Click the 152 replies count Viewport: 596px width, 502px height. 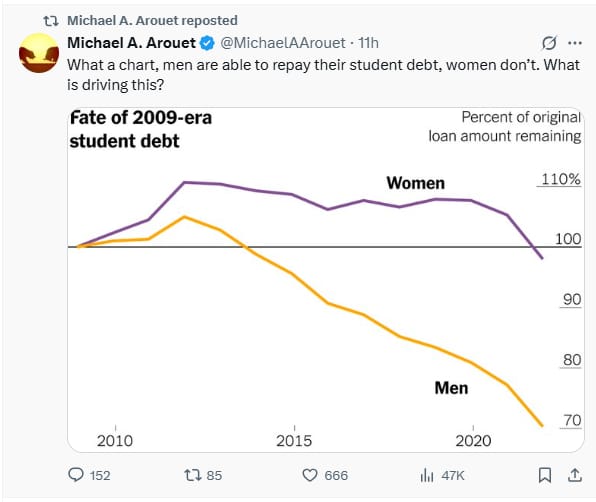[x=100, y=475]
